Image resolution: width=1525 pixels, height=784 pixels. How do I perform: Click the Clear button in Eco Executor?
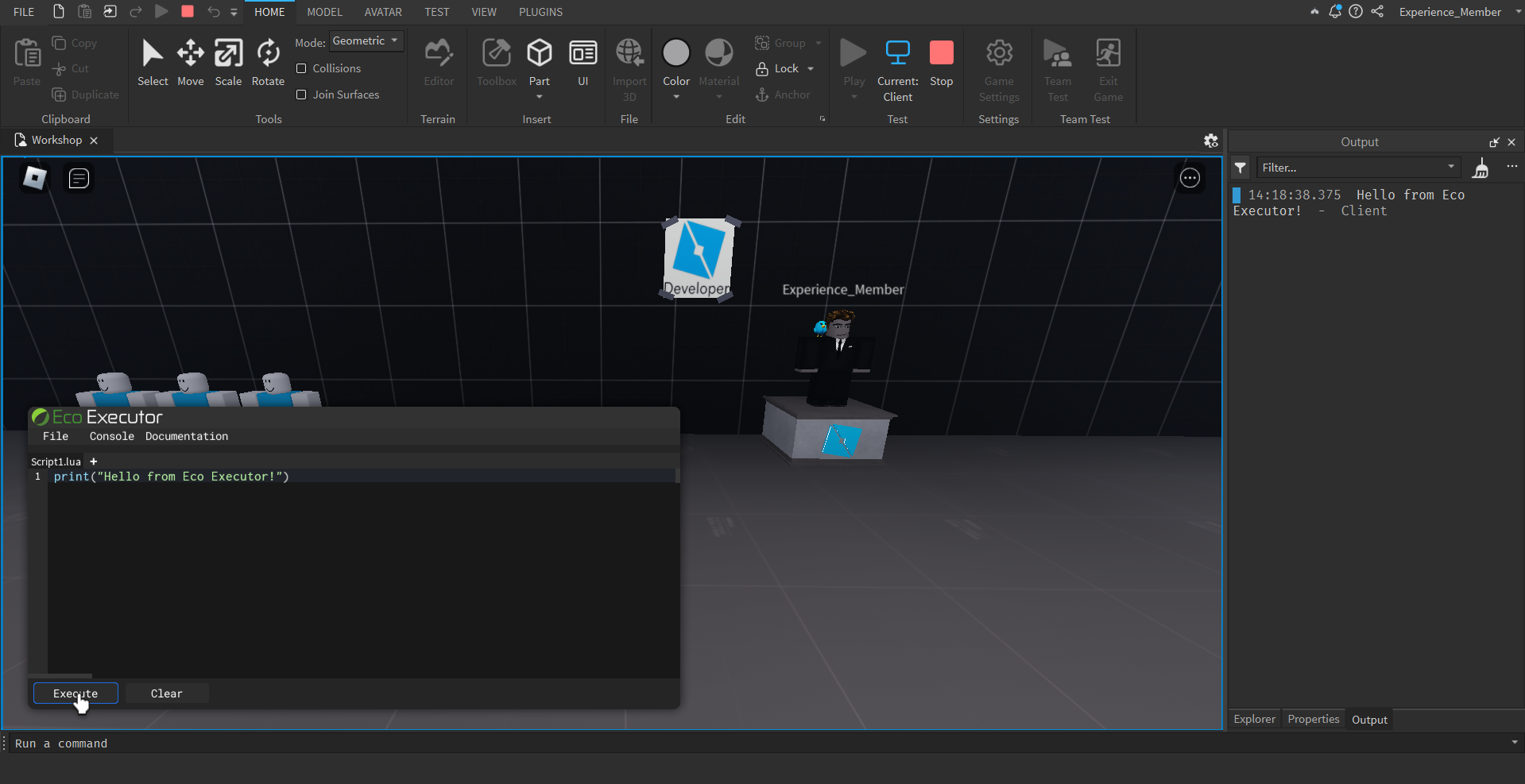[167, 693]
